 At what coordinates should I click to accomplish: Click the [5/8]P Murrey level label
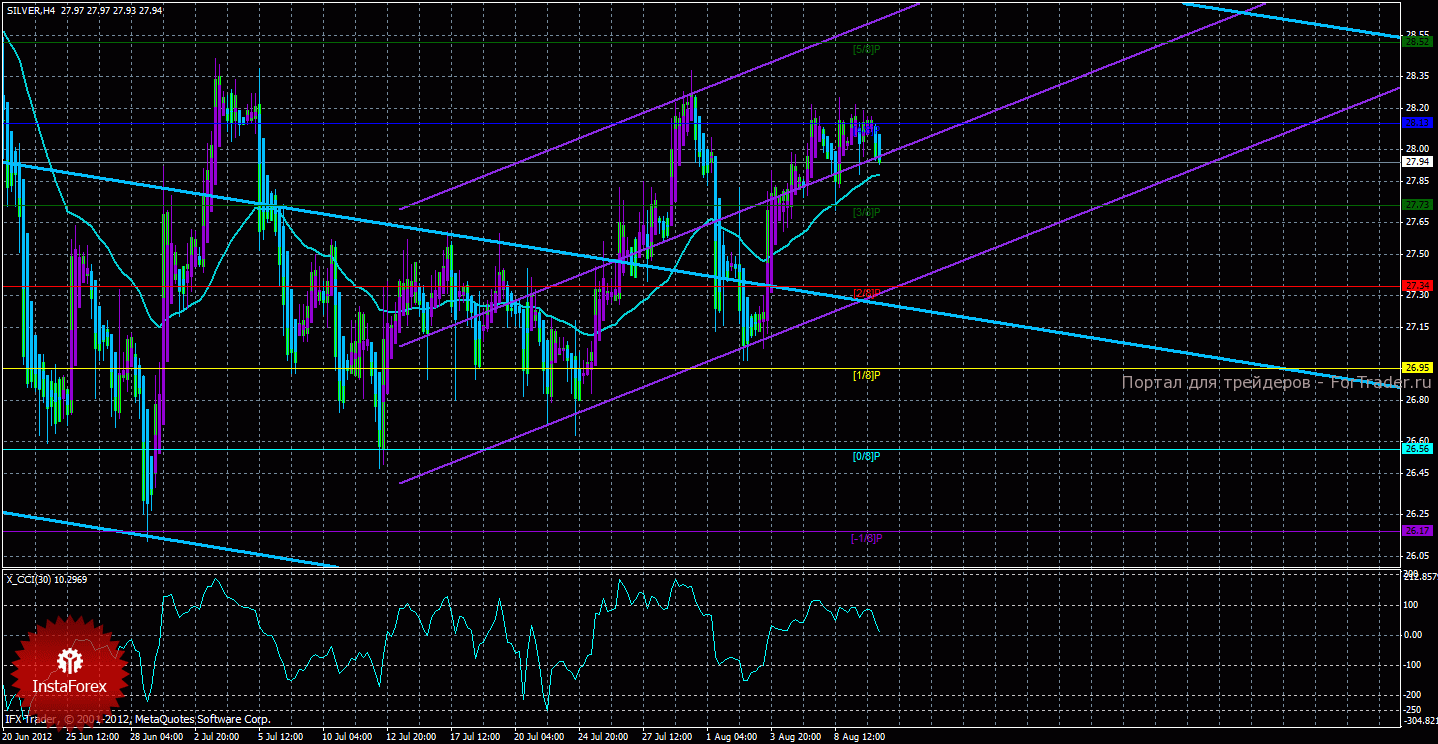(x=866, y=48)
